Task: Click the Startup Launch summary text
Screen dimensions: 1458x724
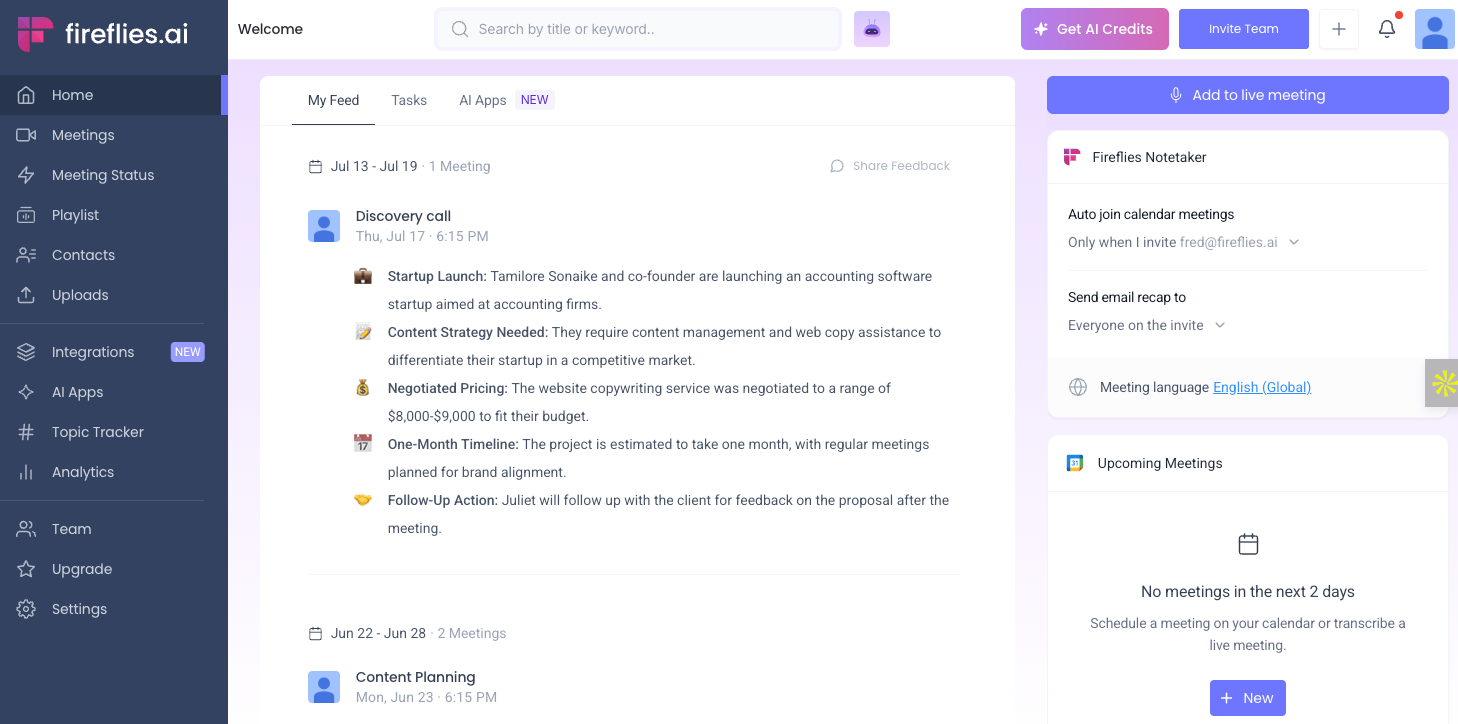Action: pos(660,290)
